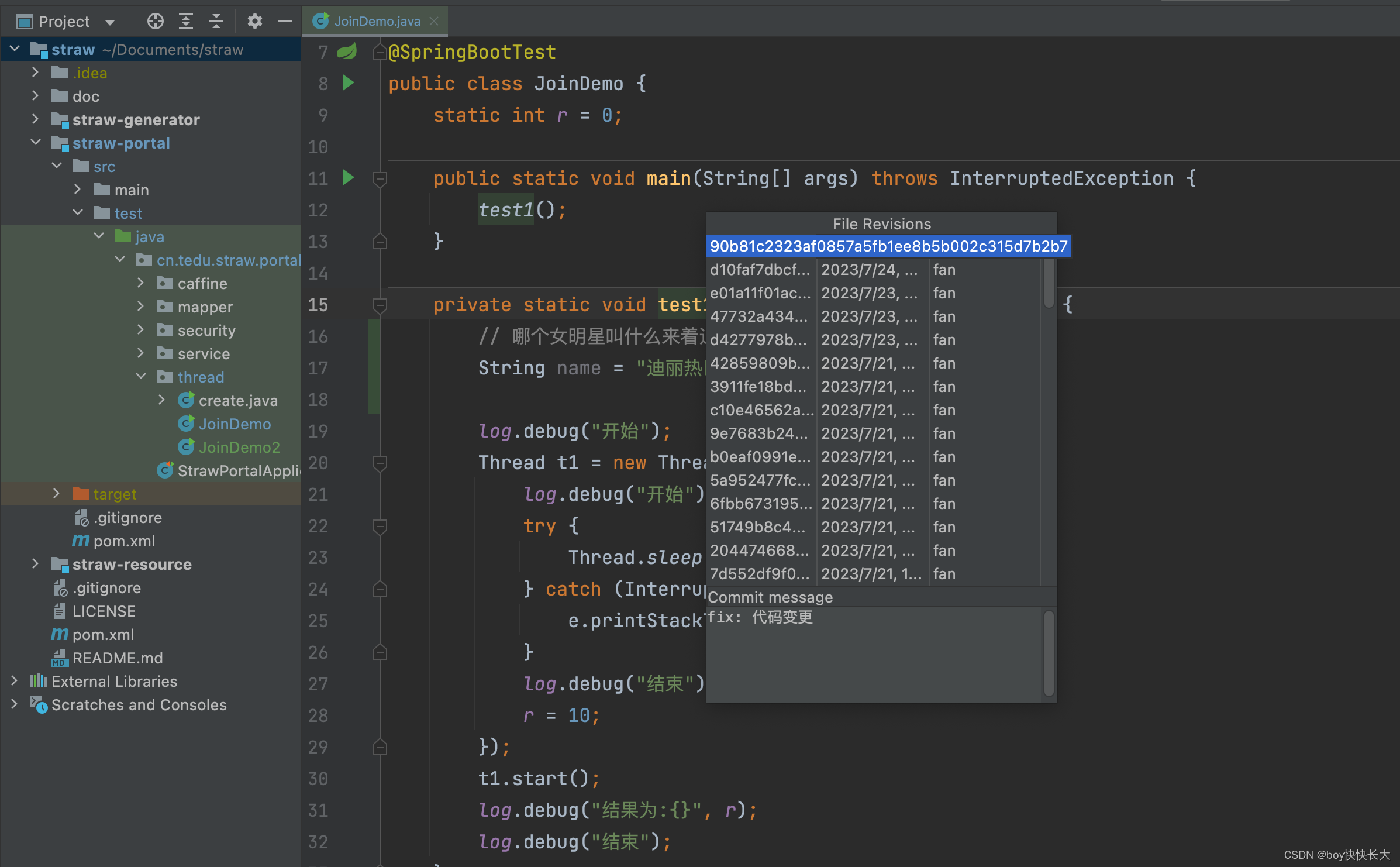Image resolution: width=1400 pixels, height=867 pixels.
Task: Expand the .idea folder
Action: click(x=36, y=73)
